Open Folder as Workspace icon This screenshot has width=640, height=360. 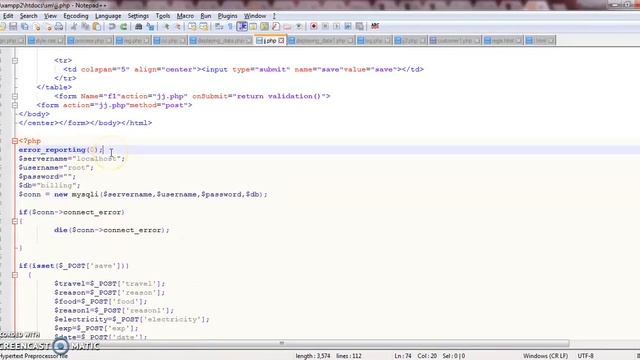coord(287,27)
